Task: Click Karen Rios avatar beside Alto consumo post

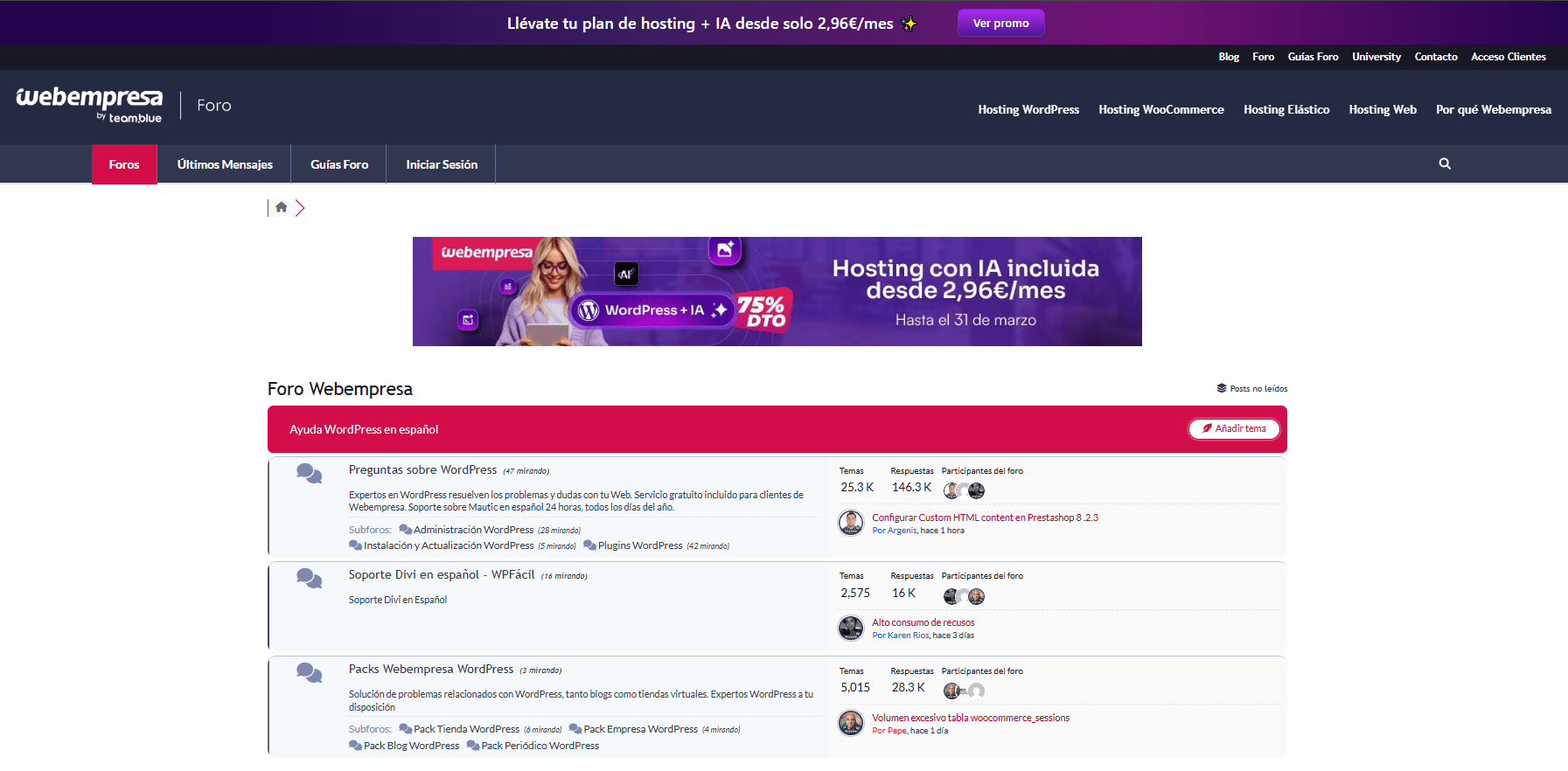Action: [x=850, y=628]
